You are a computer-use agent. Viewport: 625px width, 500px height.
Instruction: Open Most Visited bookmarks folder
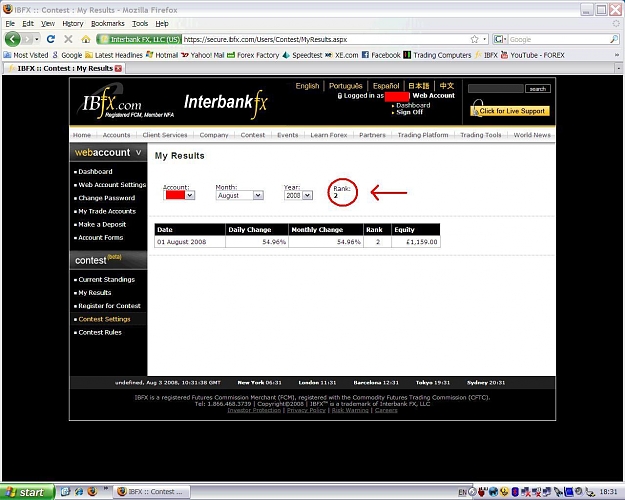pos(26,55)
